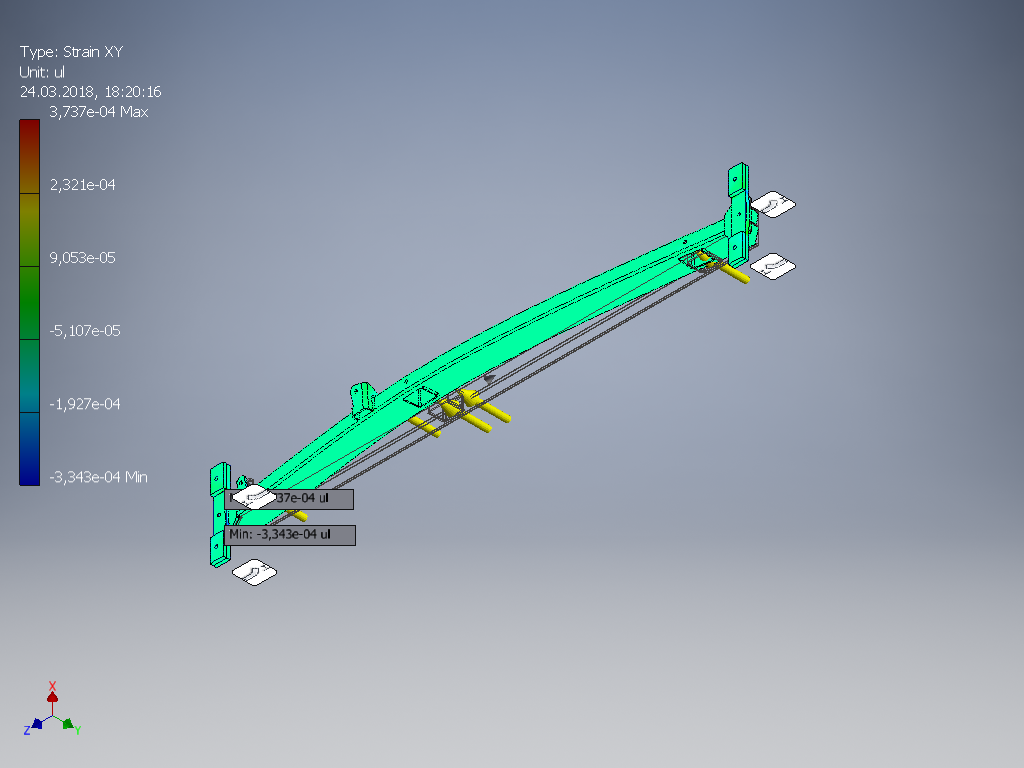Select the green mounting bracket at beam's left end
The image size is (1024, 768).
[x=219, y=515]
